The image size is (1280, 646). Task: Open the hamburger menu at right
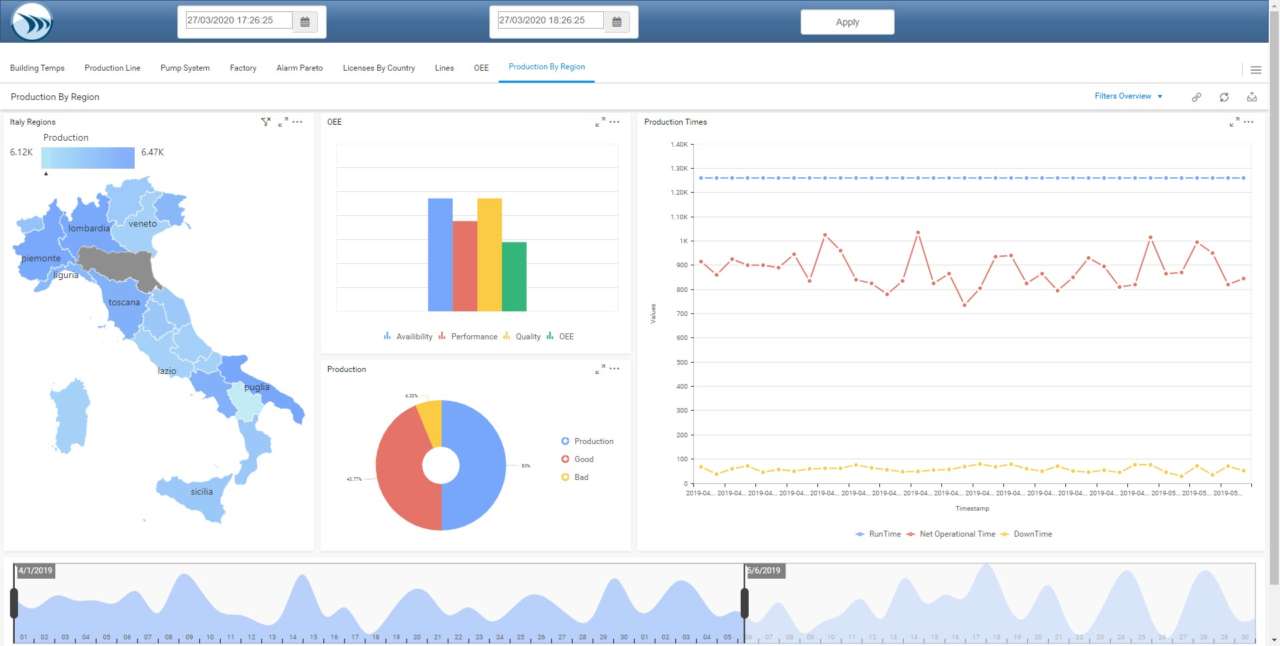1256,69
